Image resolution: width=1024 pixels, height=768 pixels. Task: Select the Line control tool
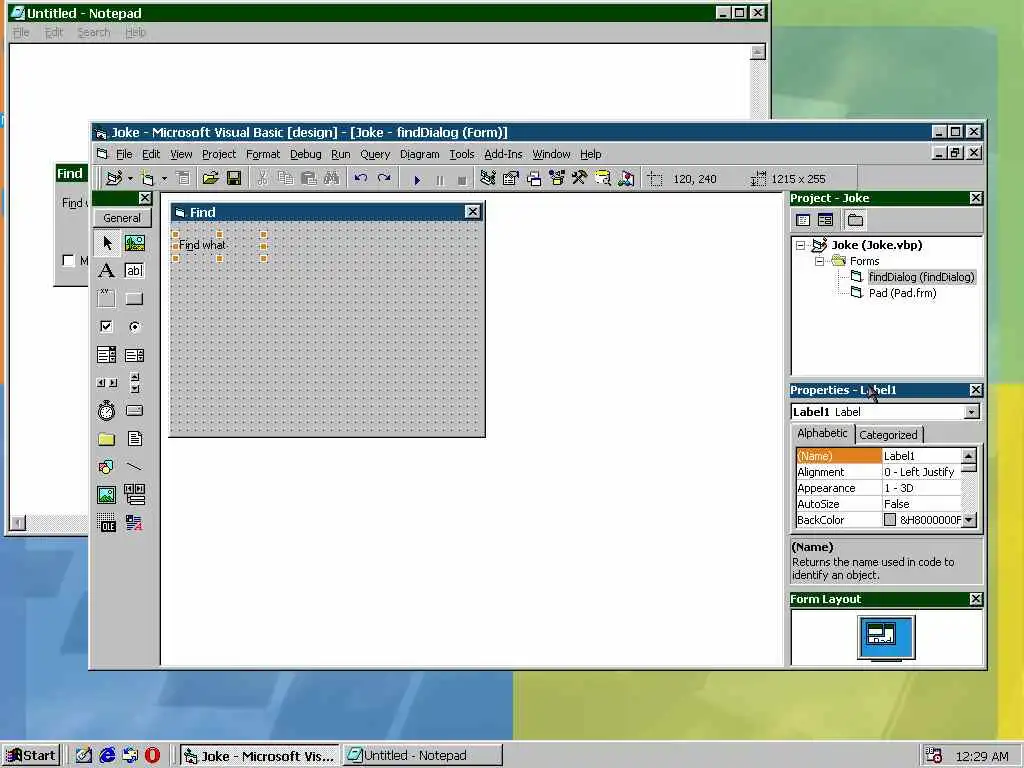pyautogui.click(x=135, y=467)
